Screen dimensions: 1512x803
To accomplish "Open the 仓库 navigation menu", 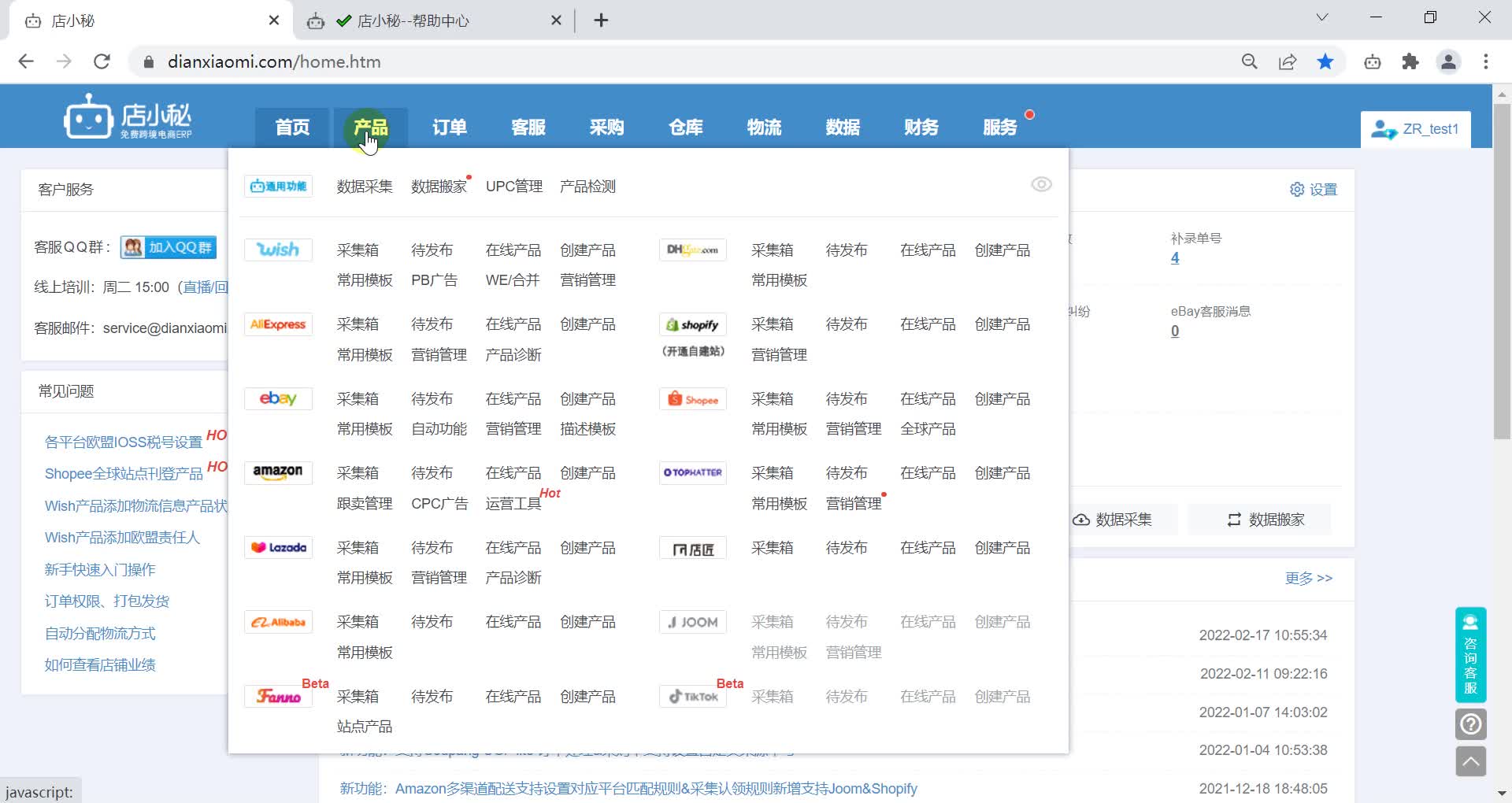I will (x=686, y=128).
